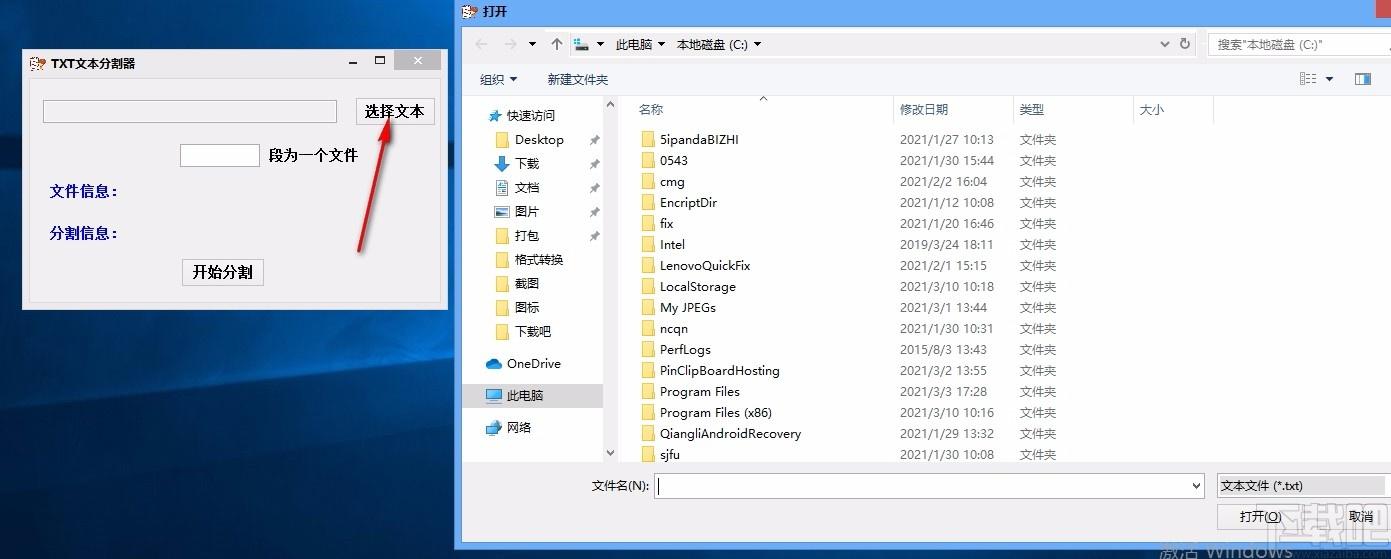
Task: Open 打包 folder in navigation pane
Action: (527, 235)
